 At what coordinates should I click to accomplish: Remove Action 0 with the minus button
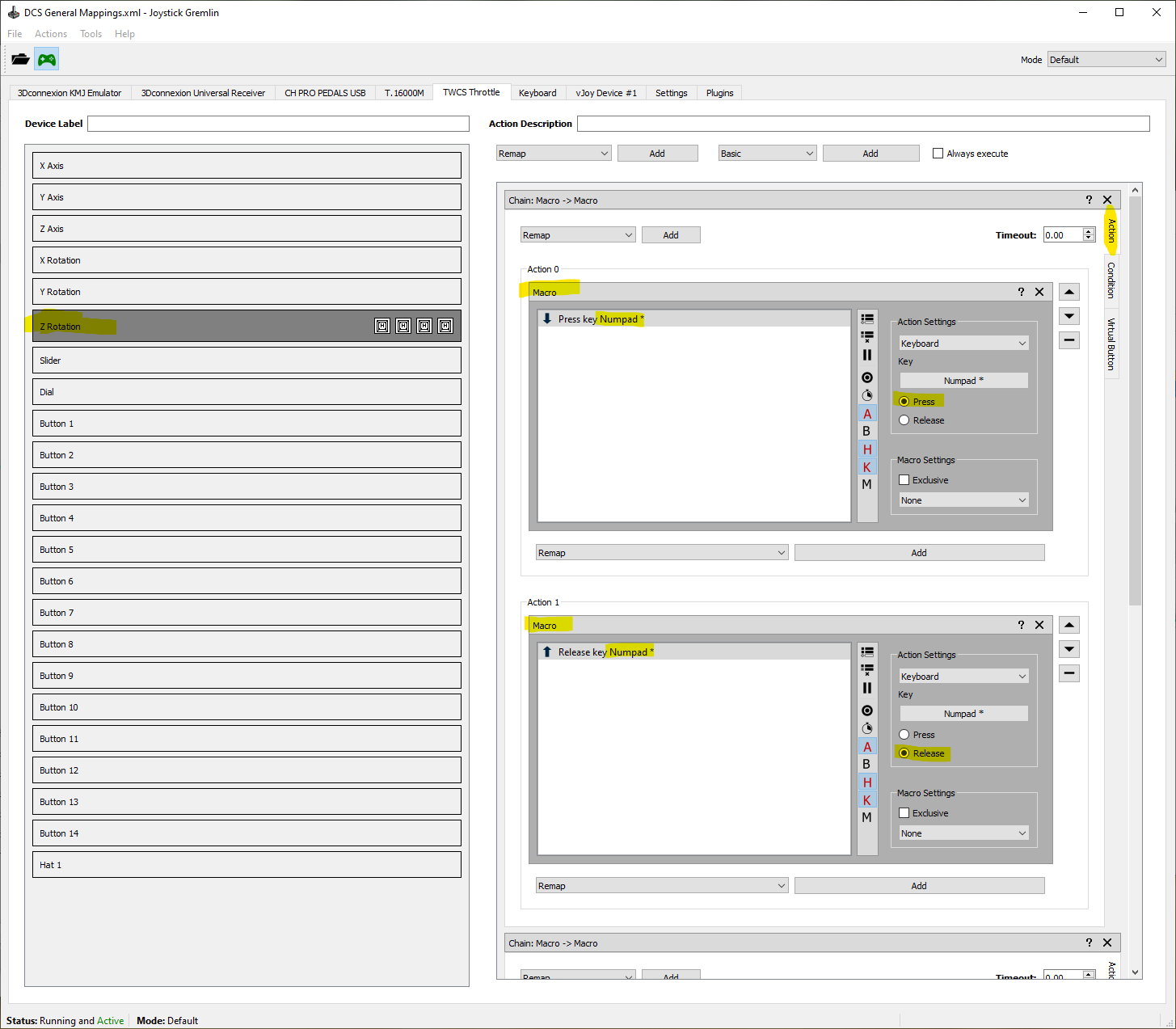coord(1069,340)
